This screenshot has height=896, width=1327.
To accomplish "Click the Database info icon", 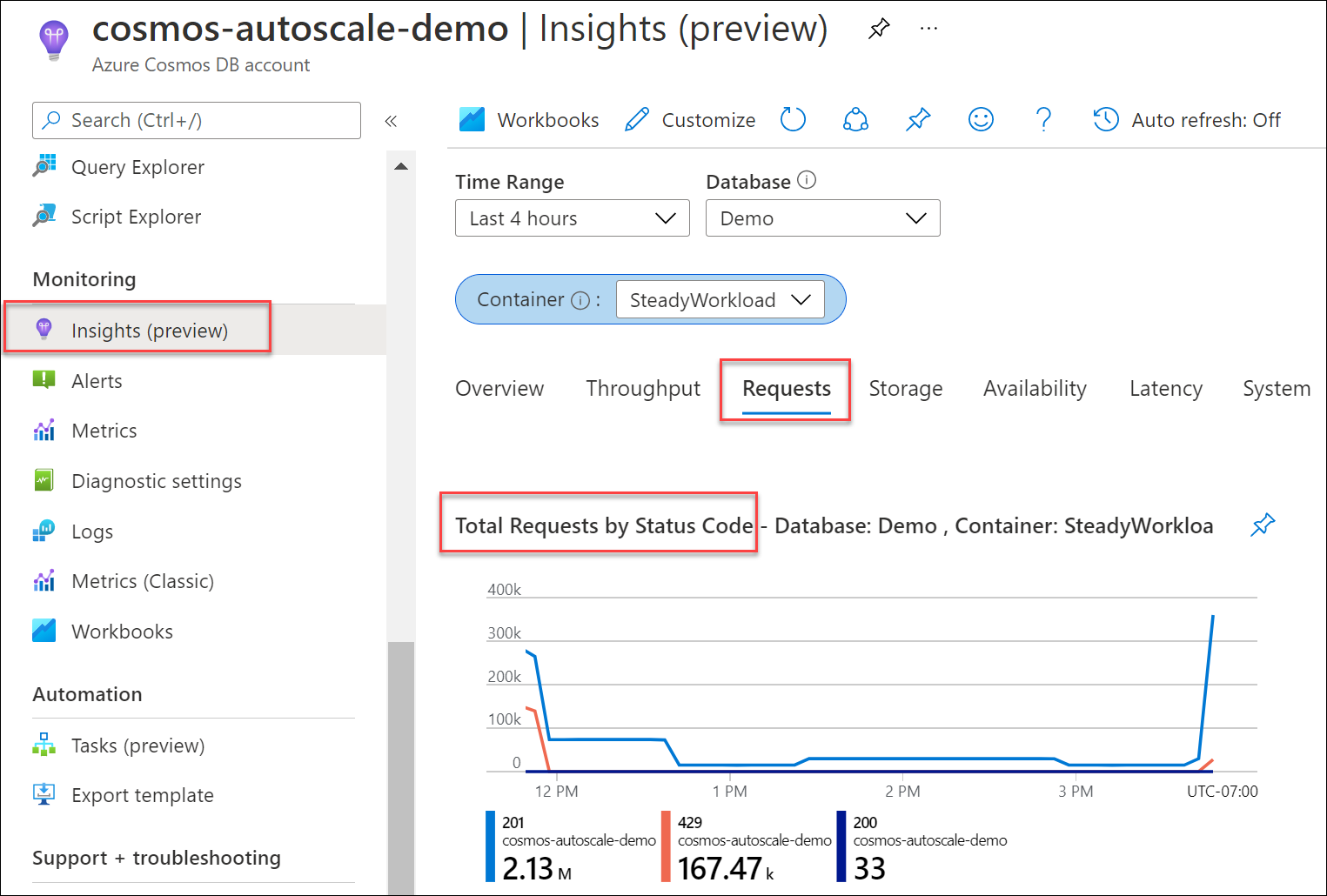I will 807,180.
